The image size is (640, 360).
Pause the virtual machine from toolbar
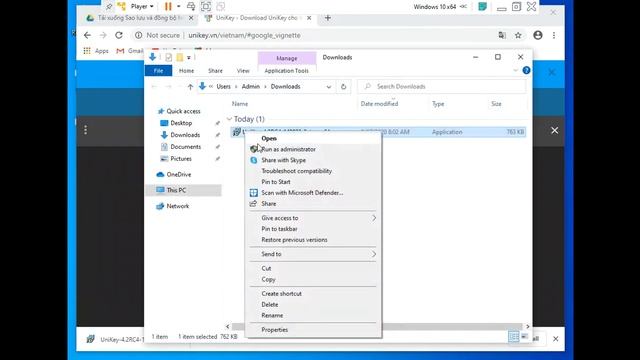[168, 6]
